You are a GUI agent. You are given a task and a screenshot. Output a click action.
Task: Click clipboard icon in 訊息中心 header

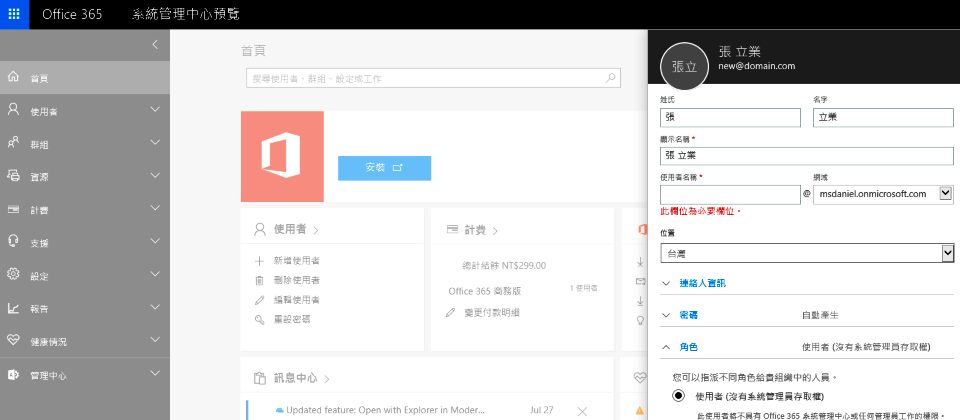[260, 378]
